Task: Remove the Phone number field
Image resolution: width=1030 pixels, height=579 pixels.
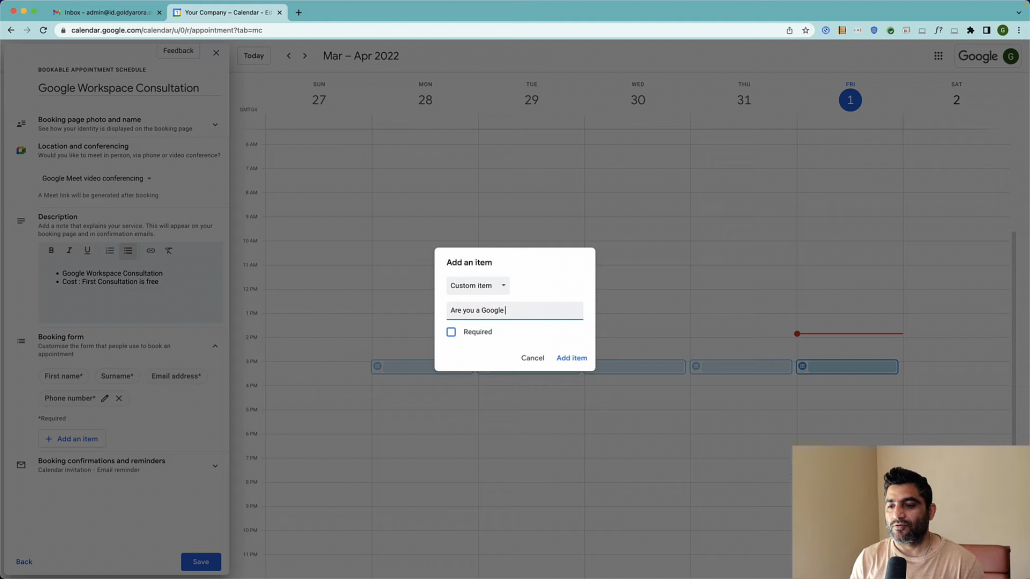Action: point(119,398)
